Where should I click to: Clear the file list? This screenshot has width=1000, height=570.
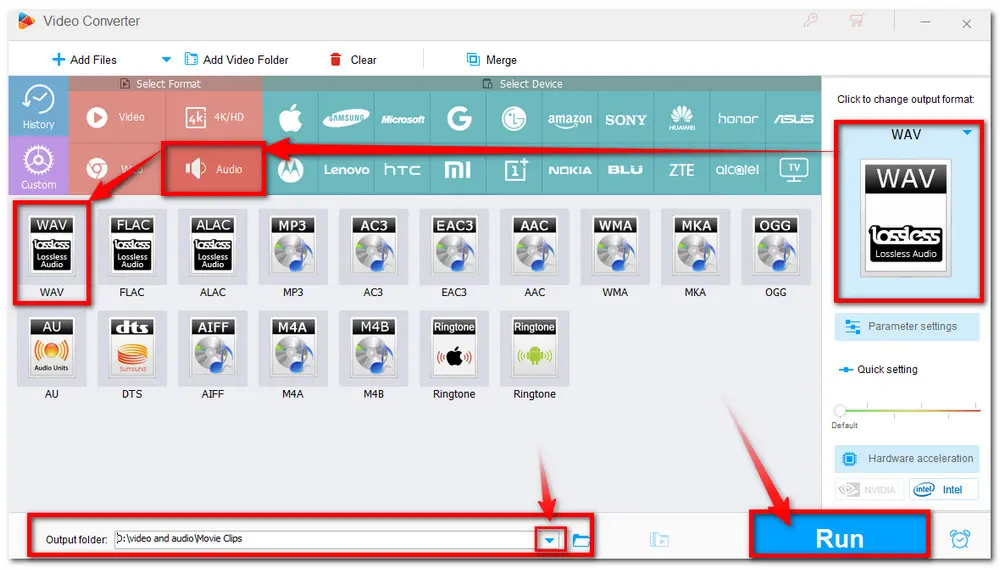point(353,60)
